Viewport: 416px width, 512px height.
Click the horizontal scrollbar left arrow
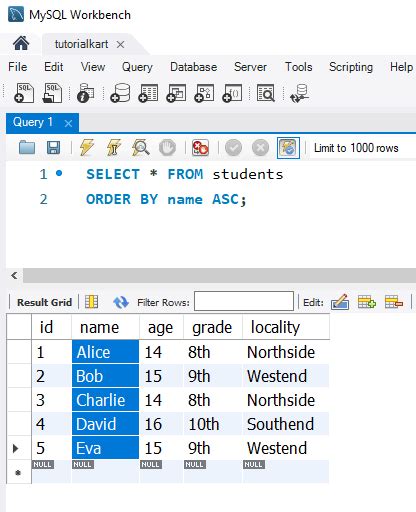14,276
